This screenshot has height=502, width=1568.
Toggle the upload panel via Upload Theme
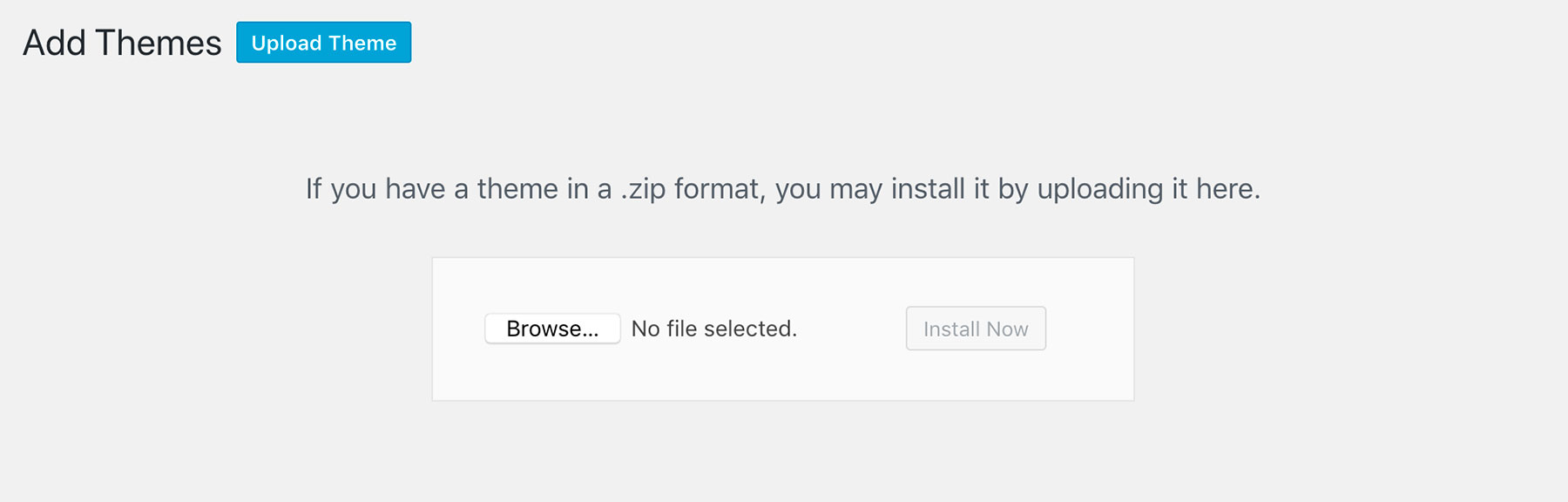click(x=323, y=43)
